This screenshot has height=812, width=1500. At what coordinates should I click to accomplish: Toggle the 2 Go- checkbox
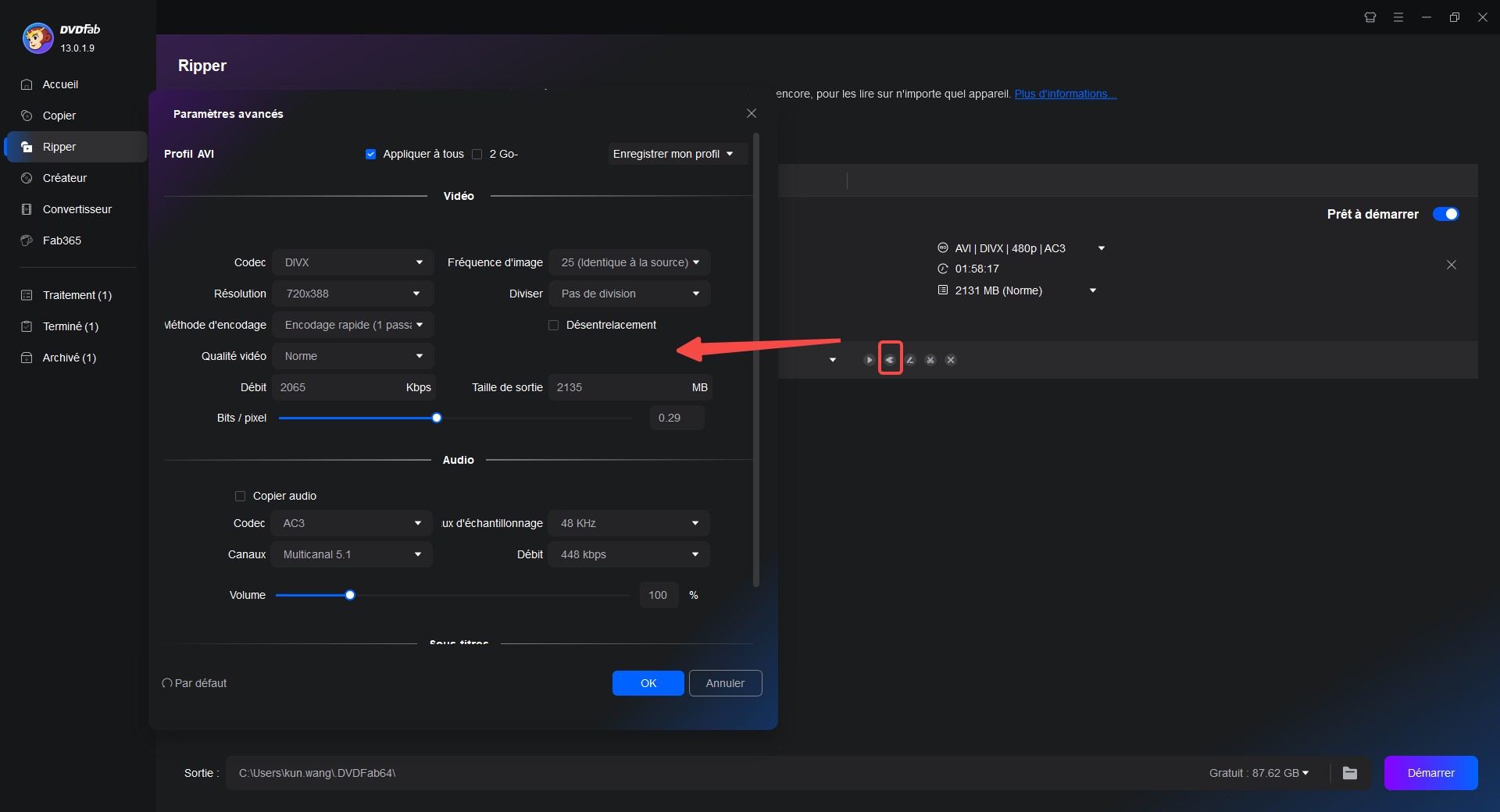pyautogui.click(x=477, y=154)
